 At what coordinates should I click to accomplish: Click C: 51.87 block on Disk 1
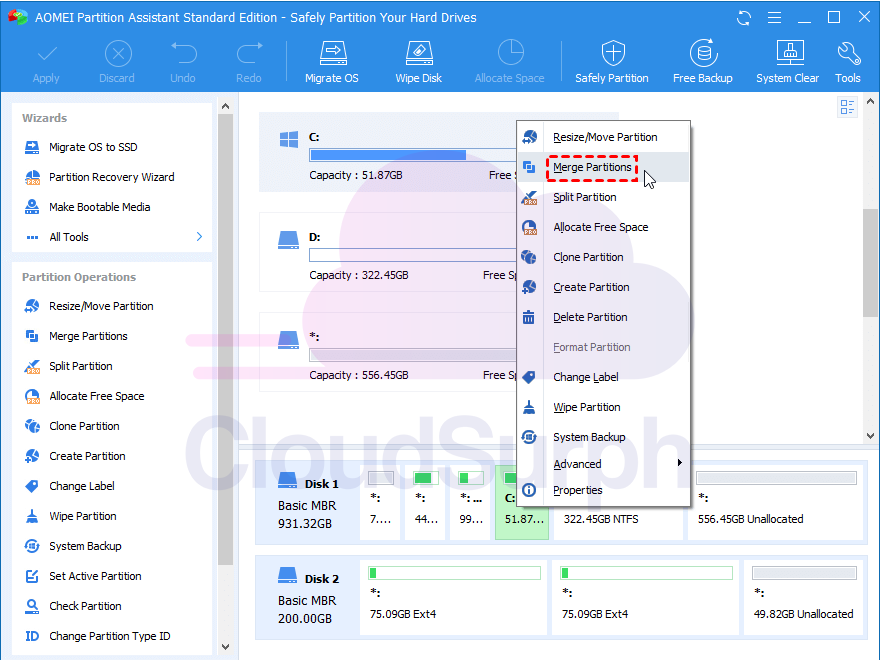pyautogui.click(x=522, y=502)
